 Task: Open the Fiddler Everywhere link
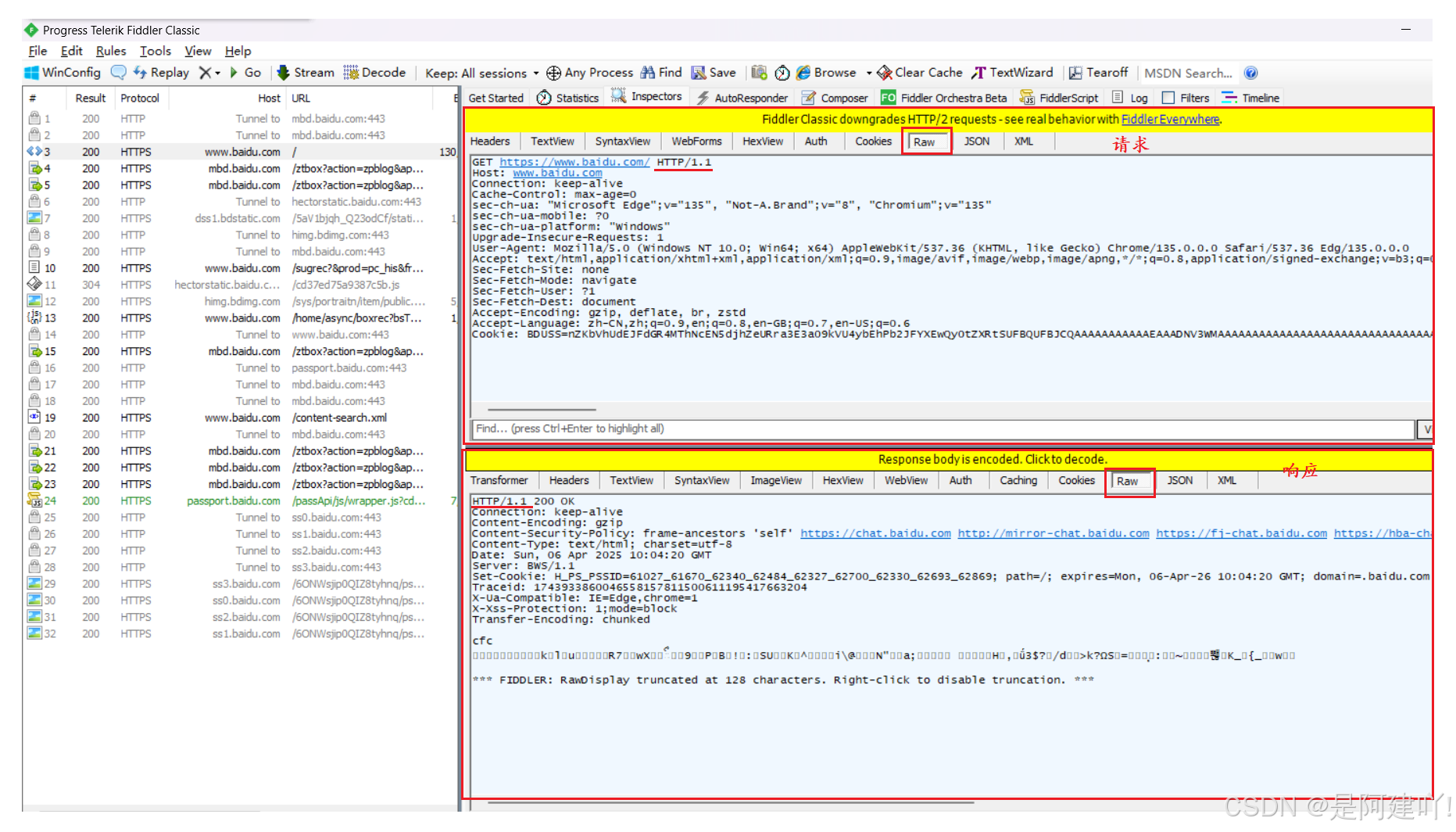click(1170, 120)
